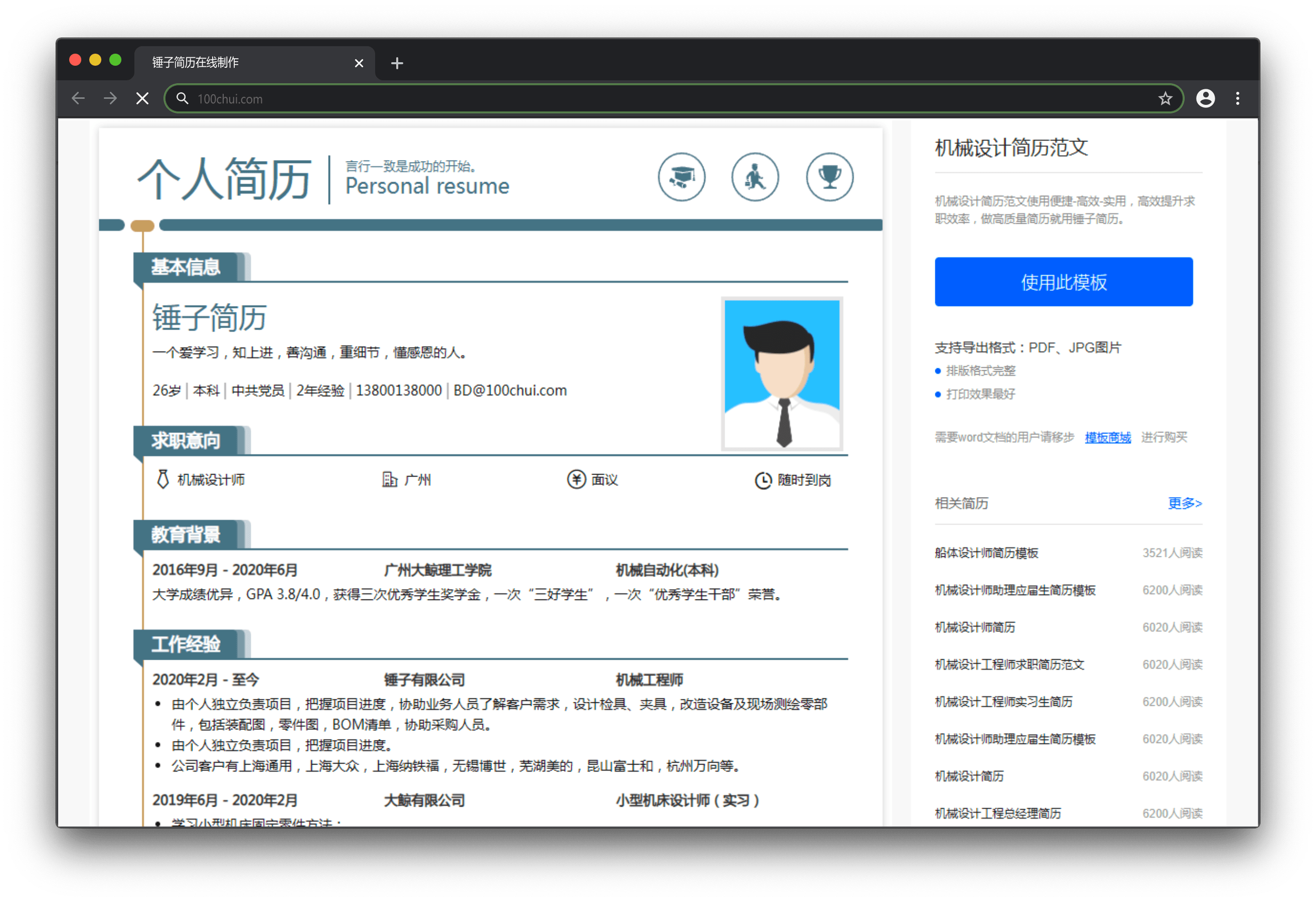
Task: Open 机械设计工程师求职简历范文 link
Action: 1009,664
